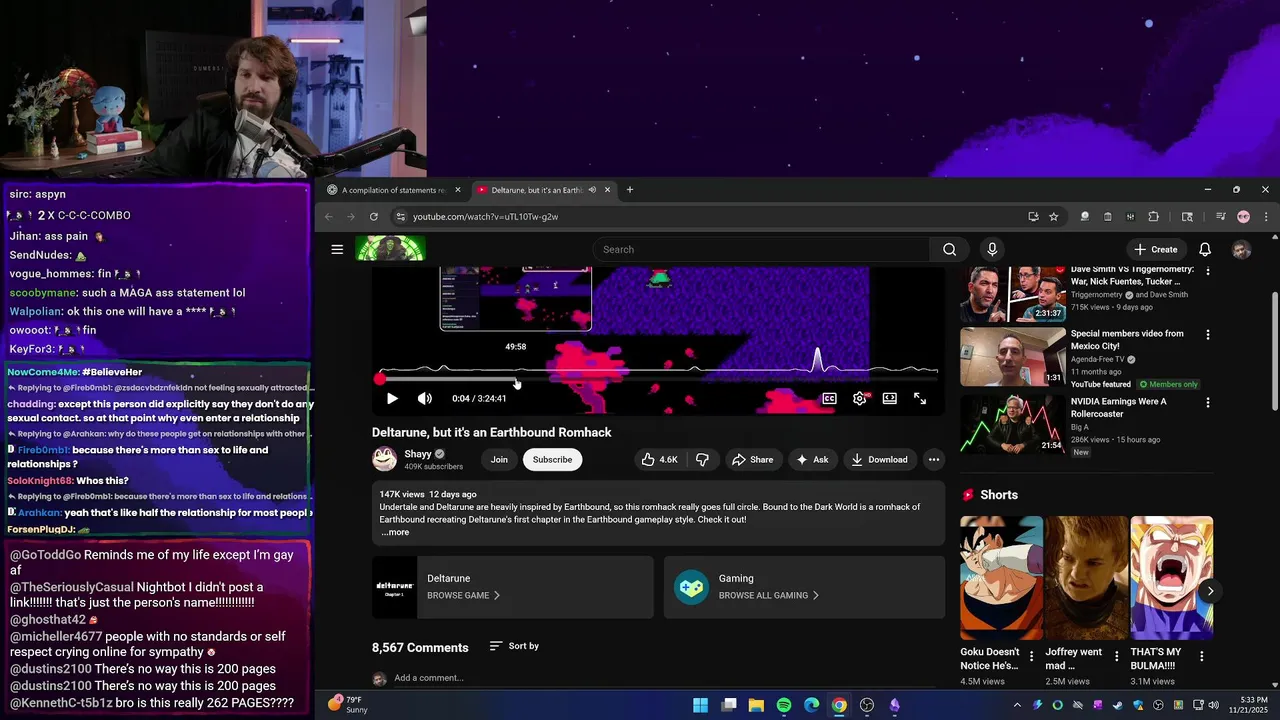The image size is (1280, 720).
Task: Enter fullscreen on the video player
Action: [x=920, y=398]
